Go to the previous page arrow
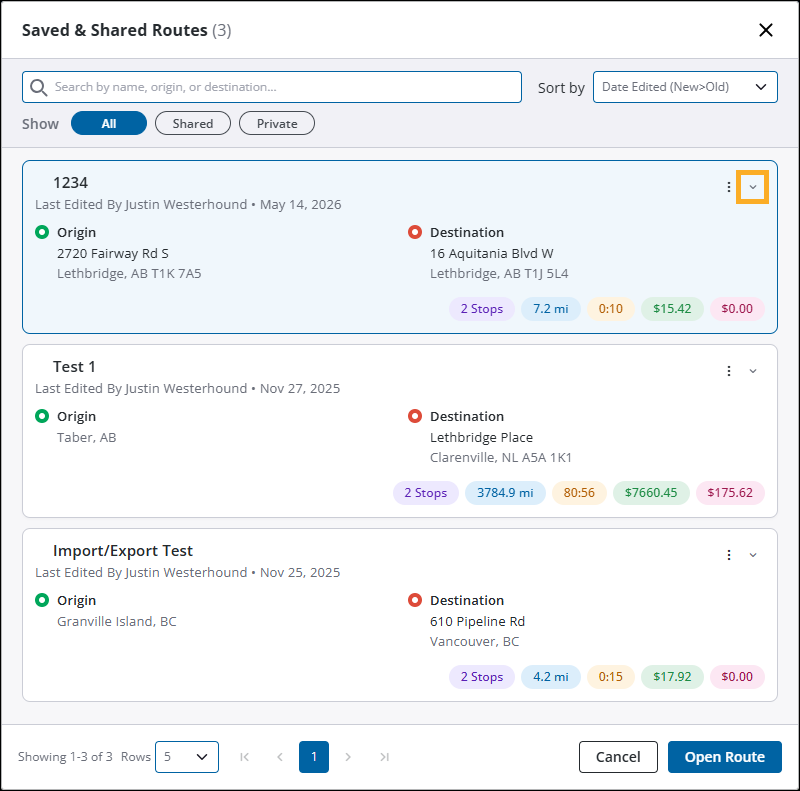The width and height of the screenshot is (800, 791). pos(280,757)
